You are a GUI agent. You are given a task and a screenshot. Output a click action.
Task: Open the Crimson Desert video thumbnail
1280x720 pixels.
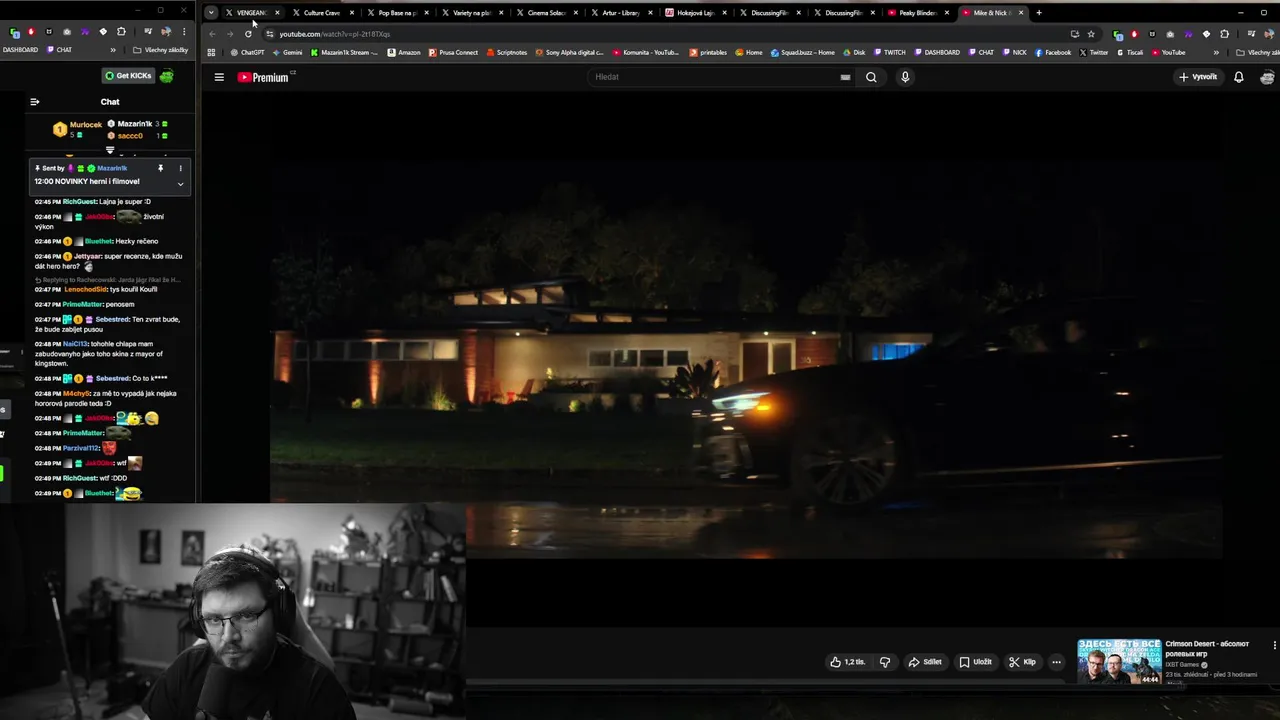1119,661
